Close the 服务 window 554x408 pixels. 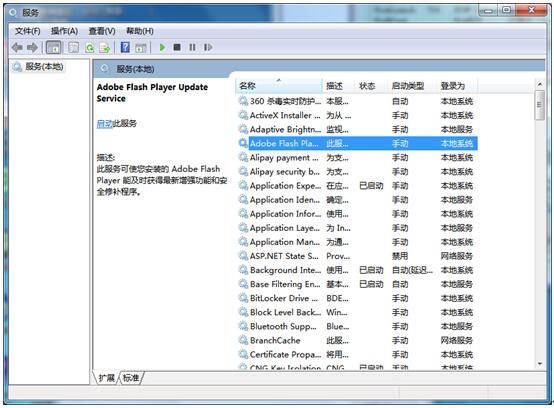click(531, 10)
